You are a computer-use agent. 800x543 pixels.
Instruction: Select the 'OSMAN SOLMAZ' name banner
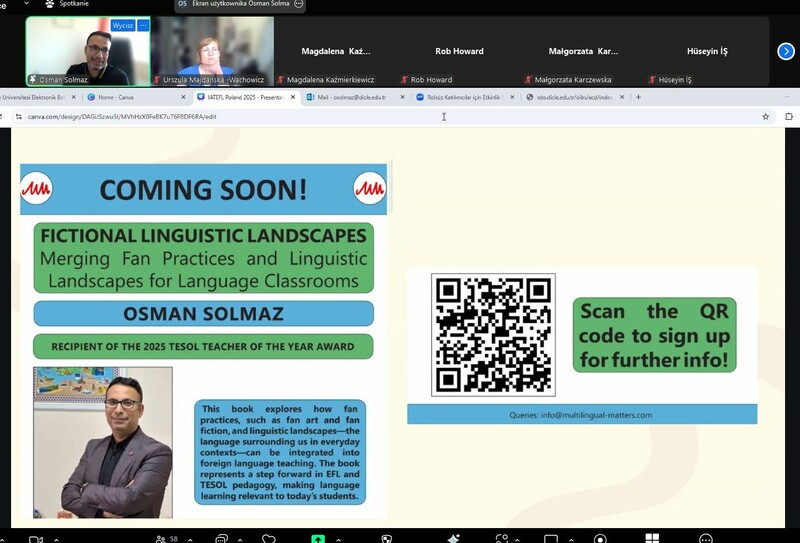pyautogui.click(x=204, y=313)
